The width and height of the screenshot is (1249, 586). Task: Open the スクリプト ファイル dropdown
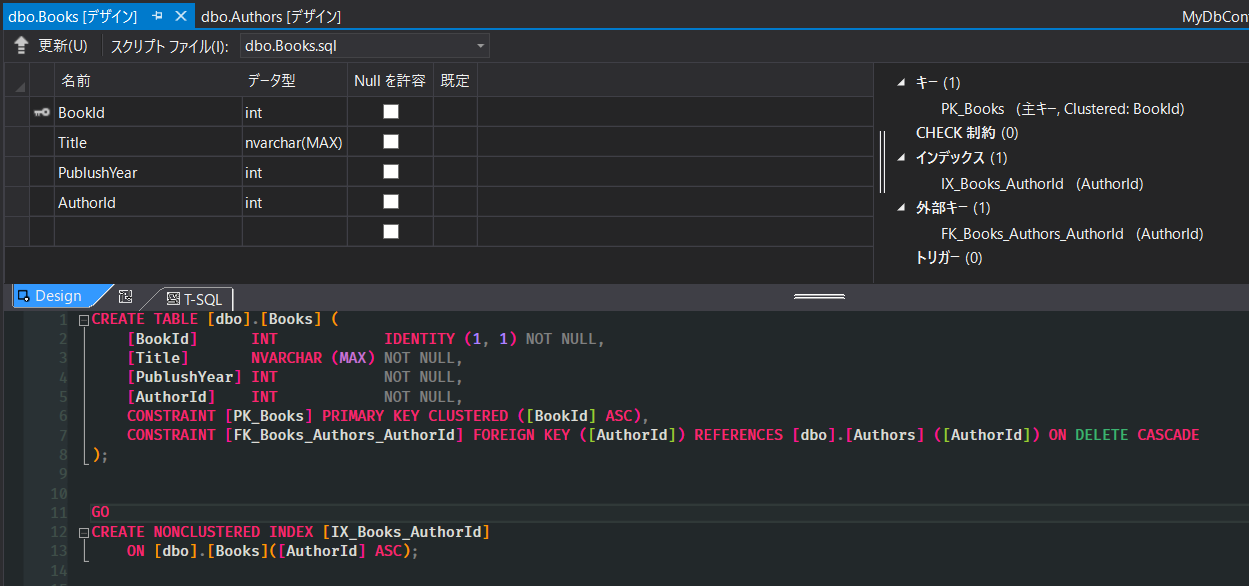pyautogui.click(x=479, y=45)
